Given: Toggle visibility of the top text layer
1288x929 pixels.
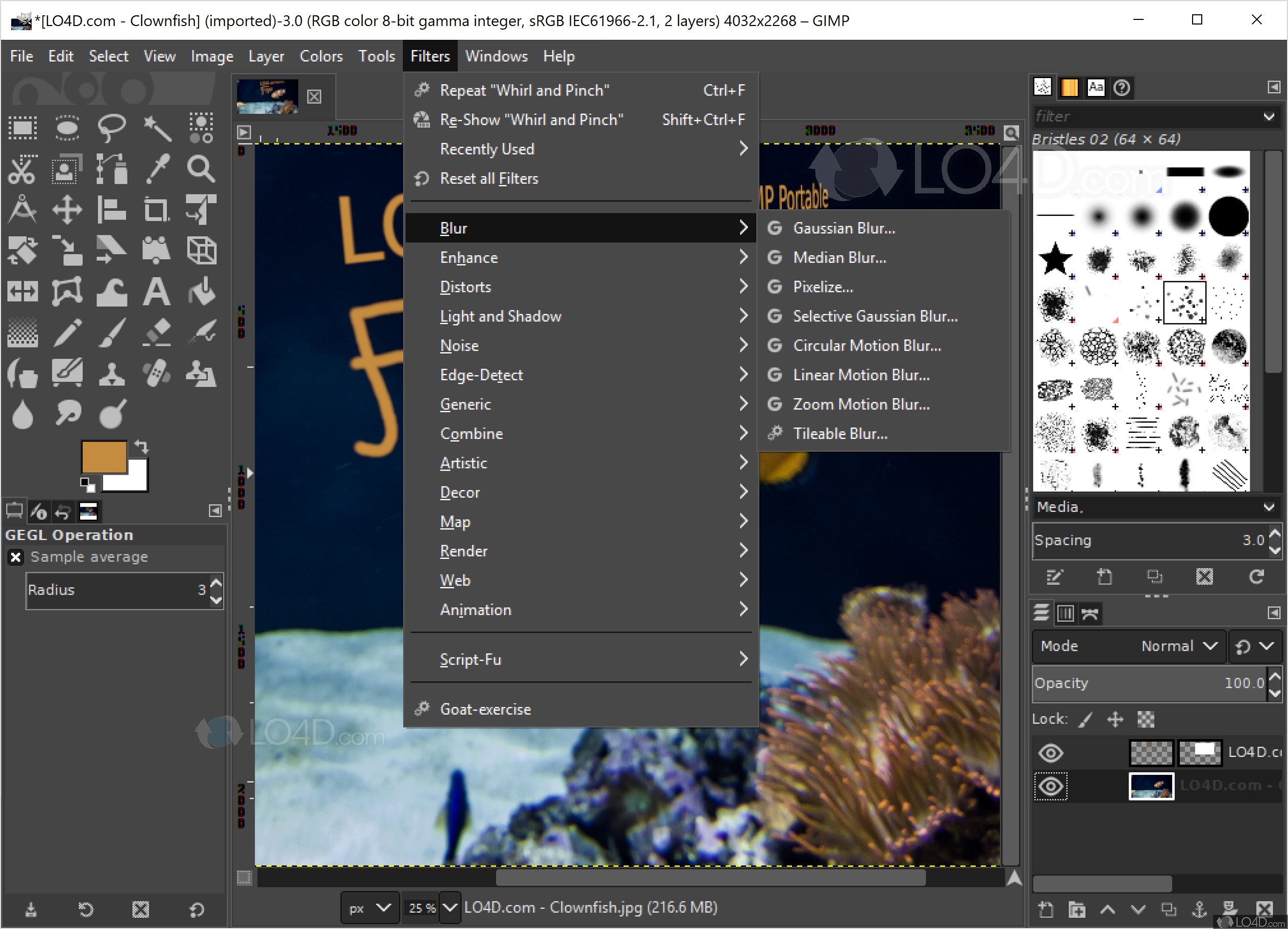Looking at the screenshot, I should click(x=1051, y=752).
